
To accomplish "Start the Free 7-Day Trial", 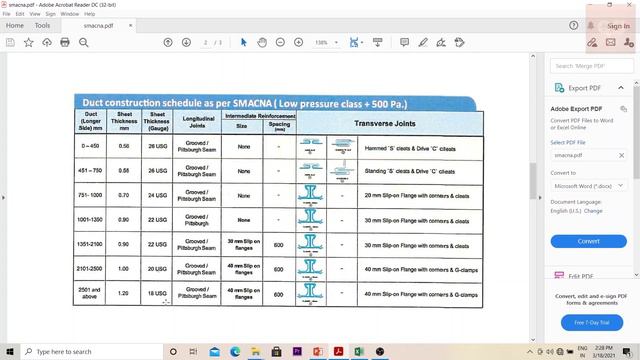I will pos(592,322).
